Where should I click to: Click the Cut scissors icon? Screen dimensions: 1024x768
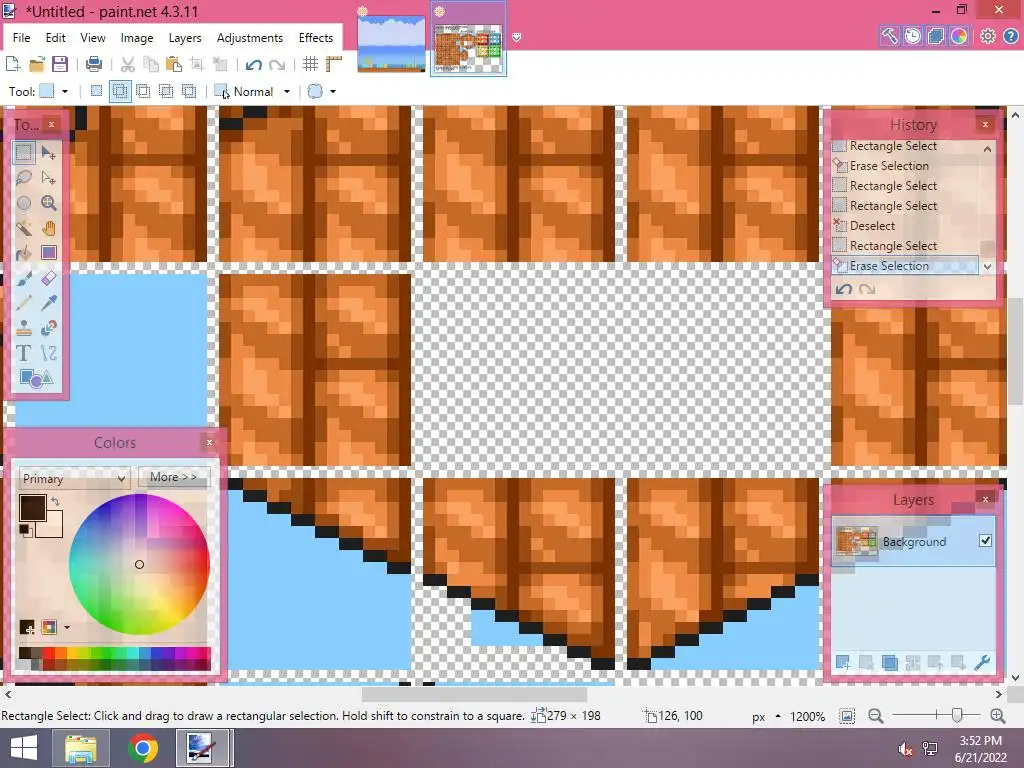pos(127,64)
